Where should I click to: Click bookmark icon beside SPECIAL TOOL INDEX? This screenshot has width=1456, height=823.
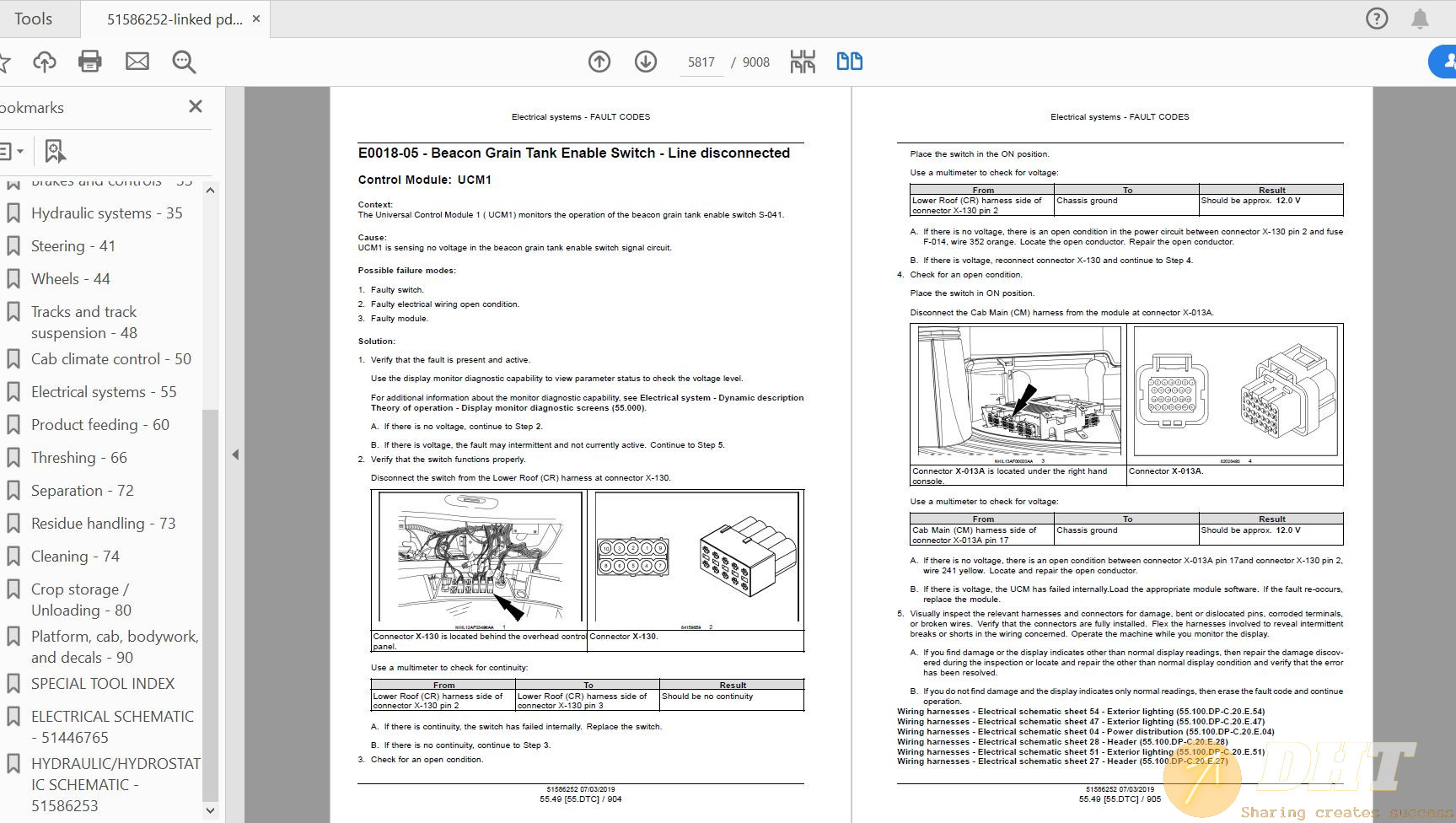coord(13,684)
